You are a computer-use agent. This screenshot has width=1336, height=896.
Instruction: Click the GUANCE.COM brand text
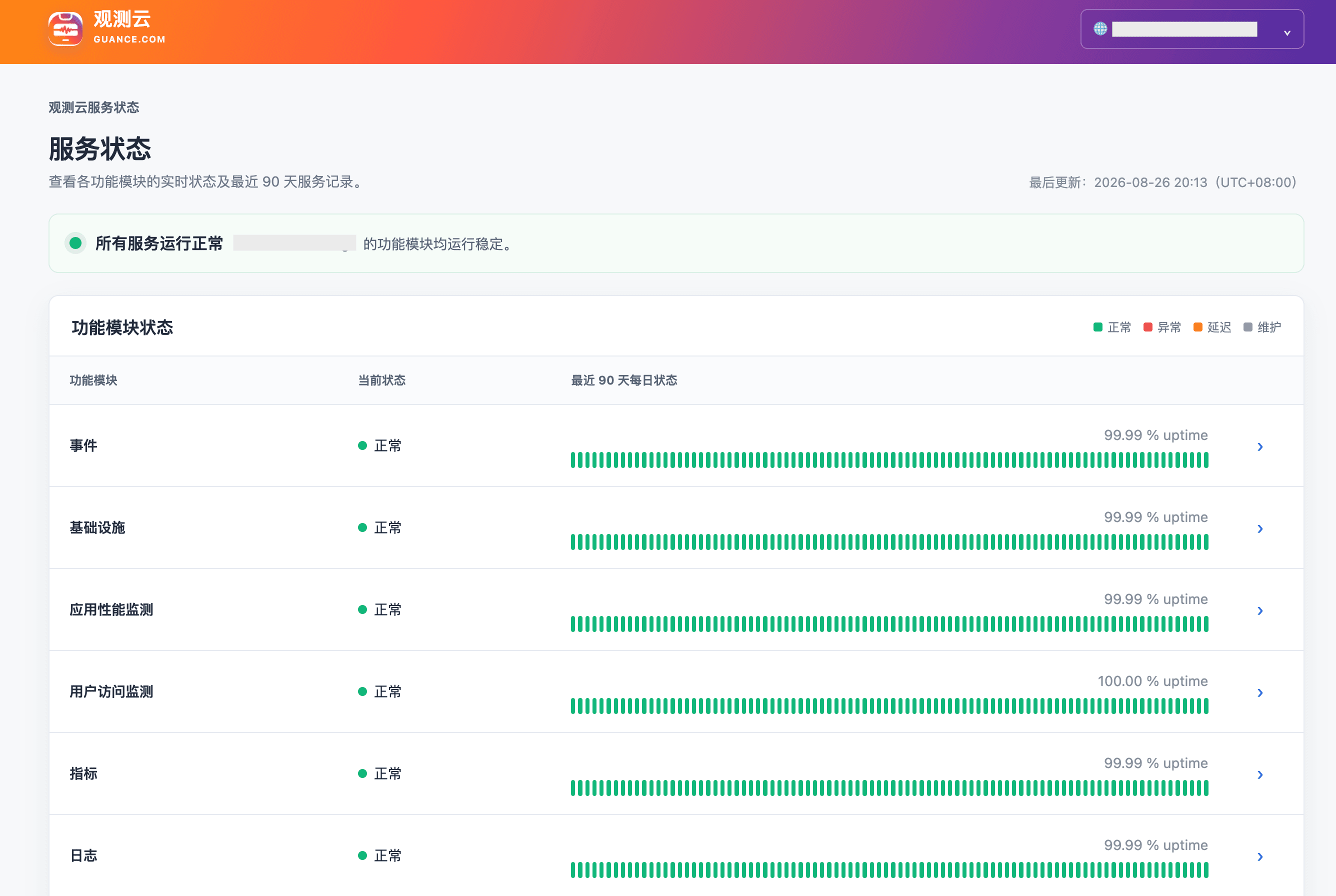tap(129, 39)
